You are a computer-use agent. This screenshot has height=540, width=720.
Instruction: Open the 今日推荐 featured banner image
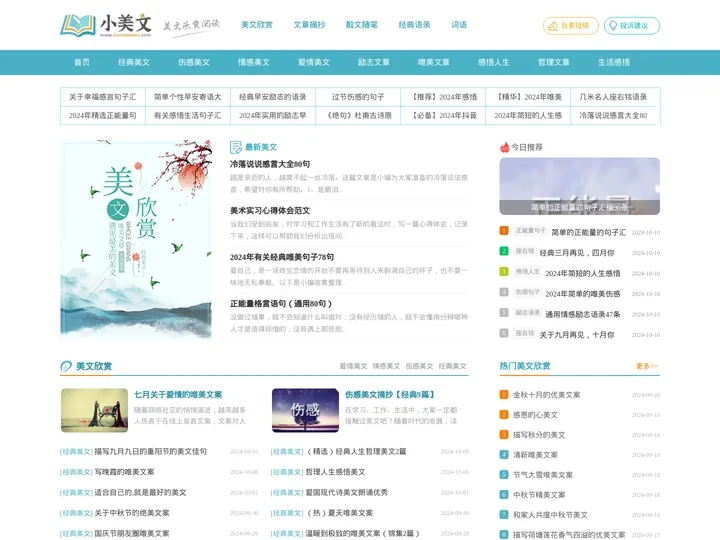[x=579, y=186]
